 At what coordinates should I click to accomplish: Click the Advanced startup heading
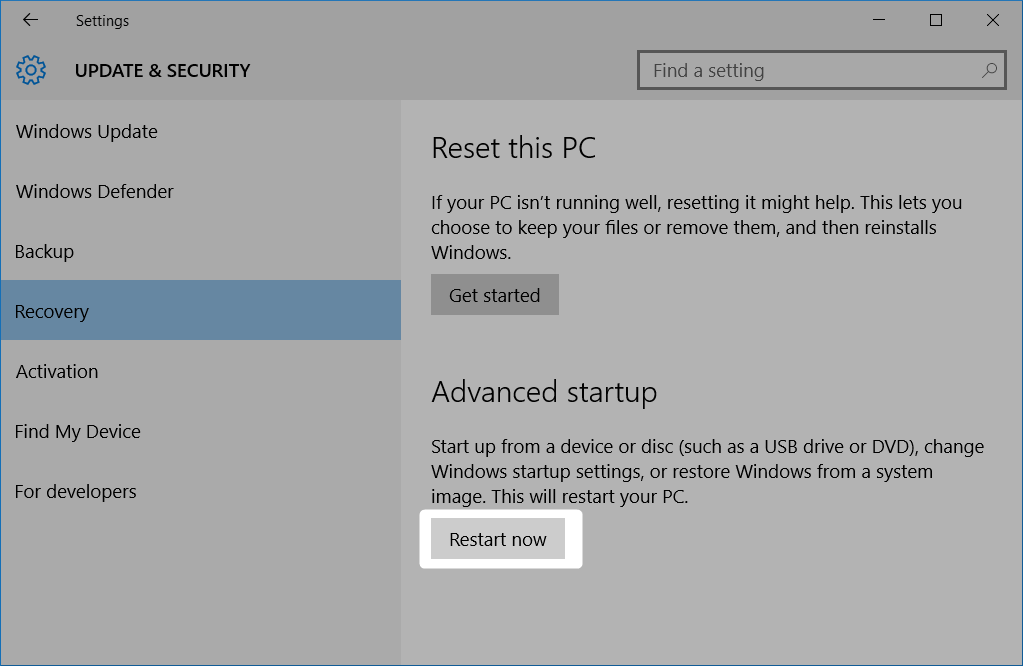click(x=544, y=393)
